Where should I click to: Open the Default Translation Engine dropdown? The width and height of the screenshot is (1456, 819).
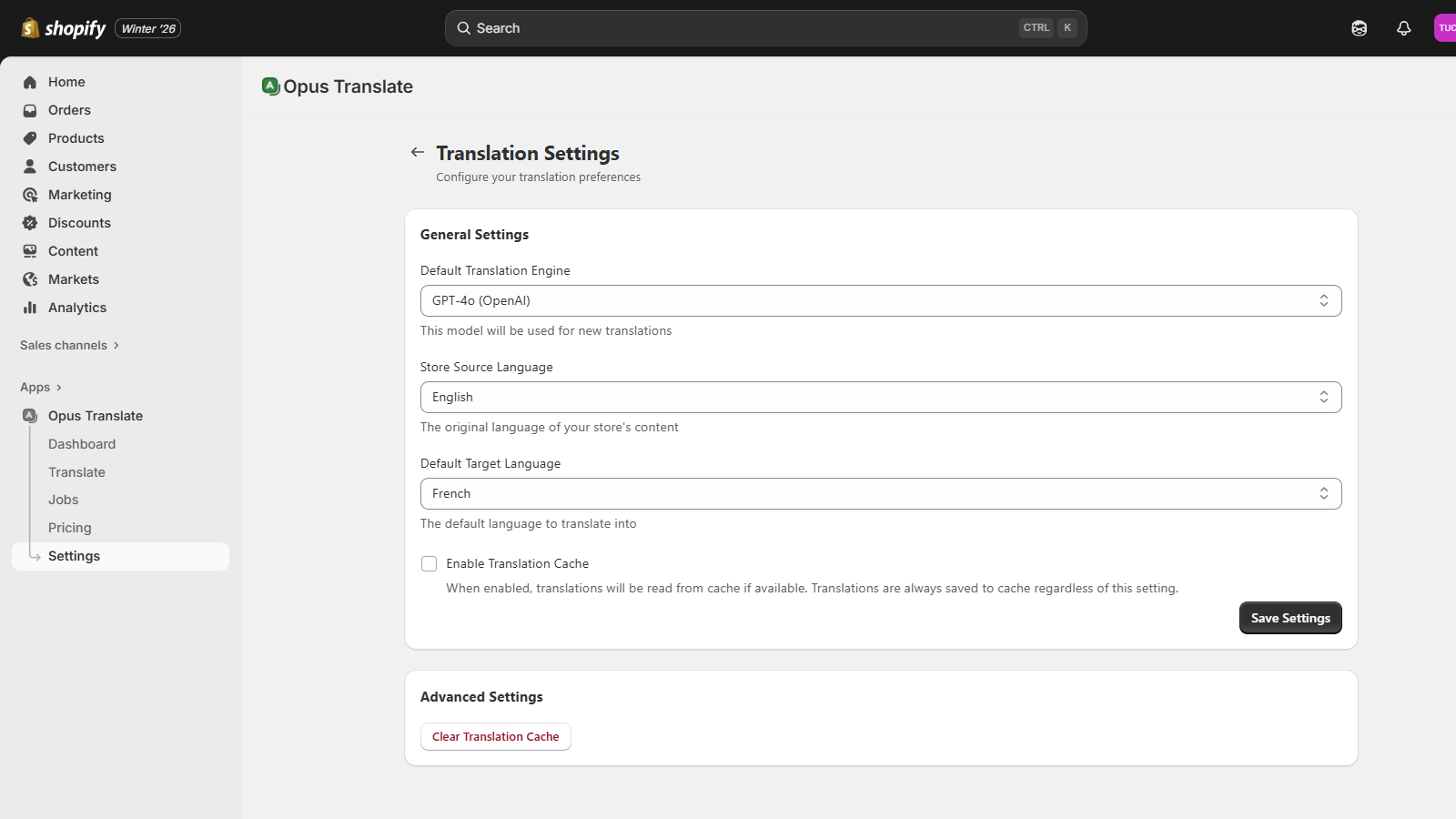coord(880,300)
